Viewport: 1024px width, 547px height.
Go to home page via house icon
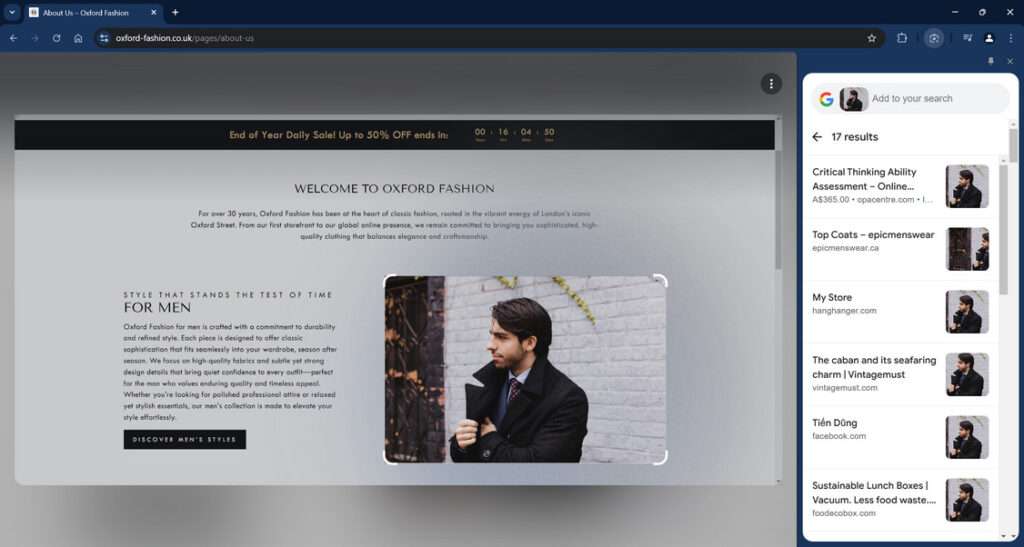click(78, 39)
